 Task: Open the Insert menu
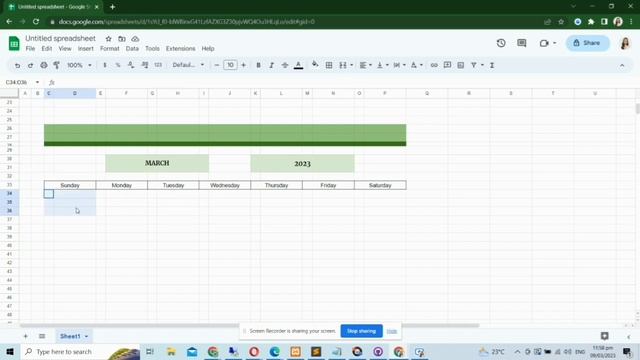tap(86, 49)
